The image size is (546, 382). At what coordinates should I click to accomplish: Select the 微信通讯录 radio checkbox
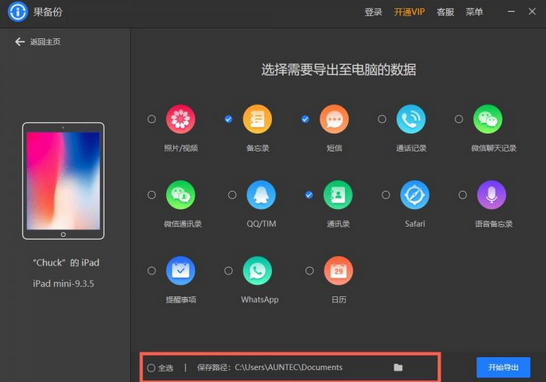[x=151, y=195]
